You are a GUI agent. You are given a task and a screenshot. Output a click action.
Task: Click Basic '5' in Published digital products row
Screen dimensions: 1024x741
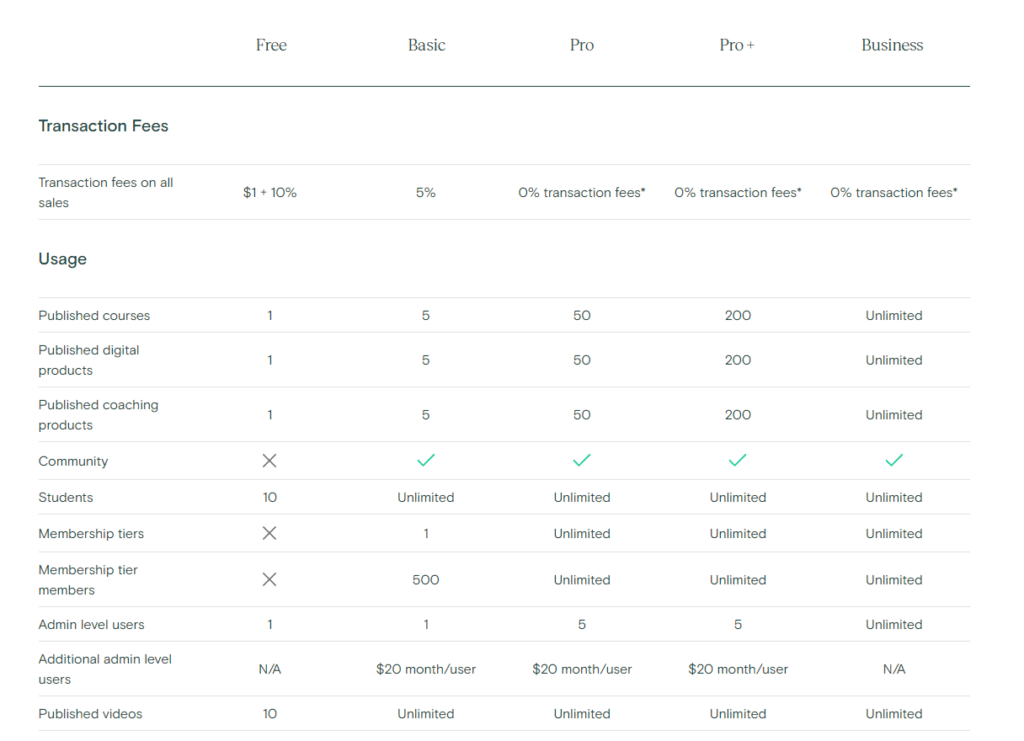pos(426,360)
